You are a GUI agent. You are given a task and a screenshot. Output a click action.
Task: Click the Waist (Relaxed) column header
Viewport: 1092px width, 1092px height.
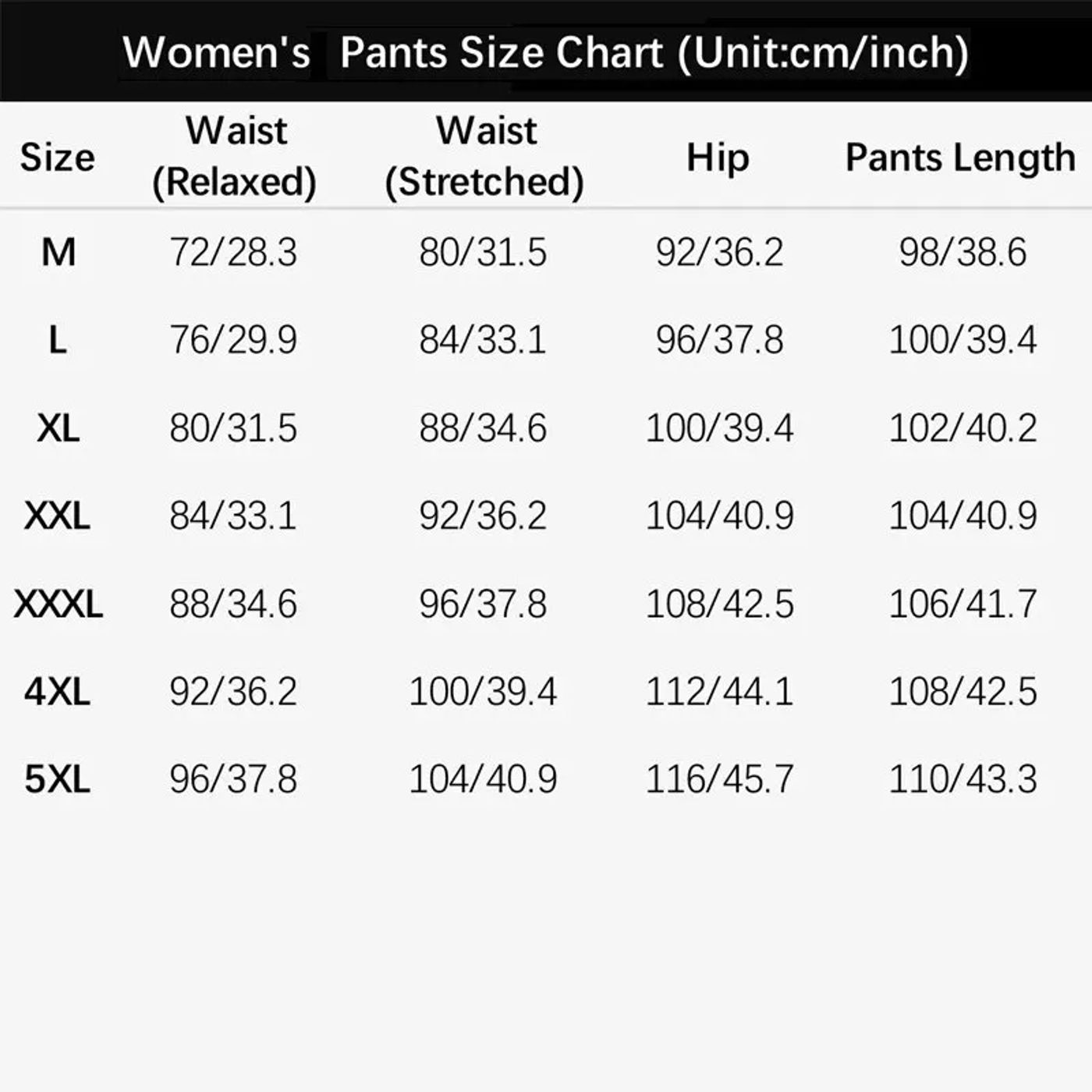[235, 156]
